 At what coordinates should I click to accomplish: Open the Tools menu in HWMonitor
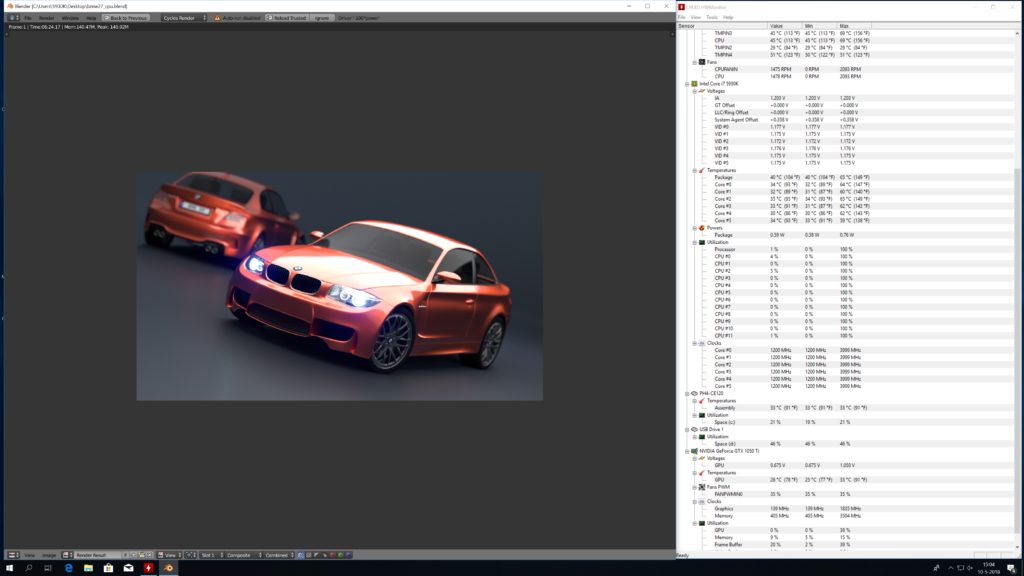click(x=712, y=18)
